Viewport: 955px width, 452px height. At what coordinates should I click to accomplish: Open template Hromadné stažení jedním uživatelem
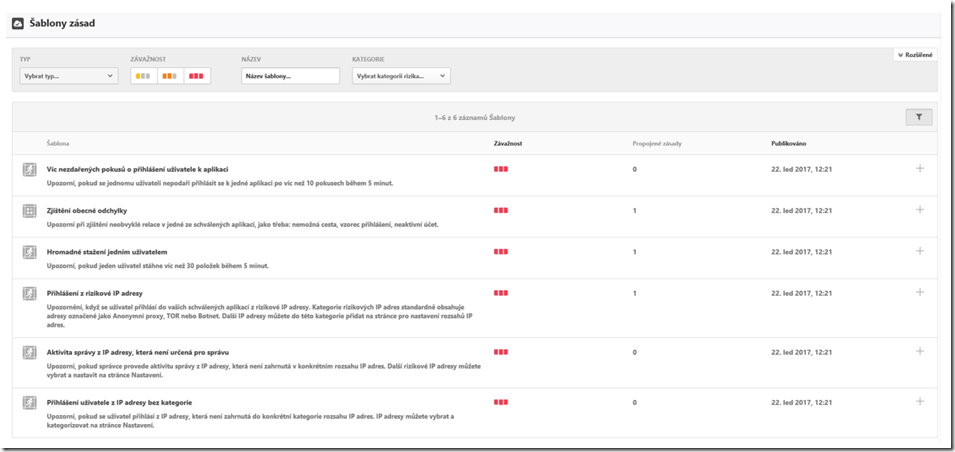click(x=107, y=252)
